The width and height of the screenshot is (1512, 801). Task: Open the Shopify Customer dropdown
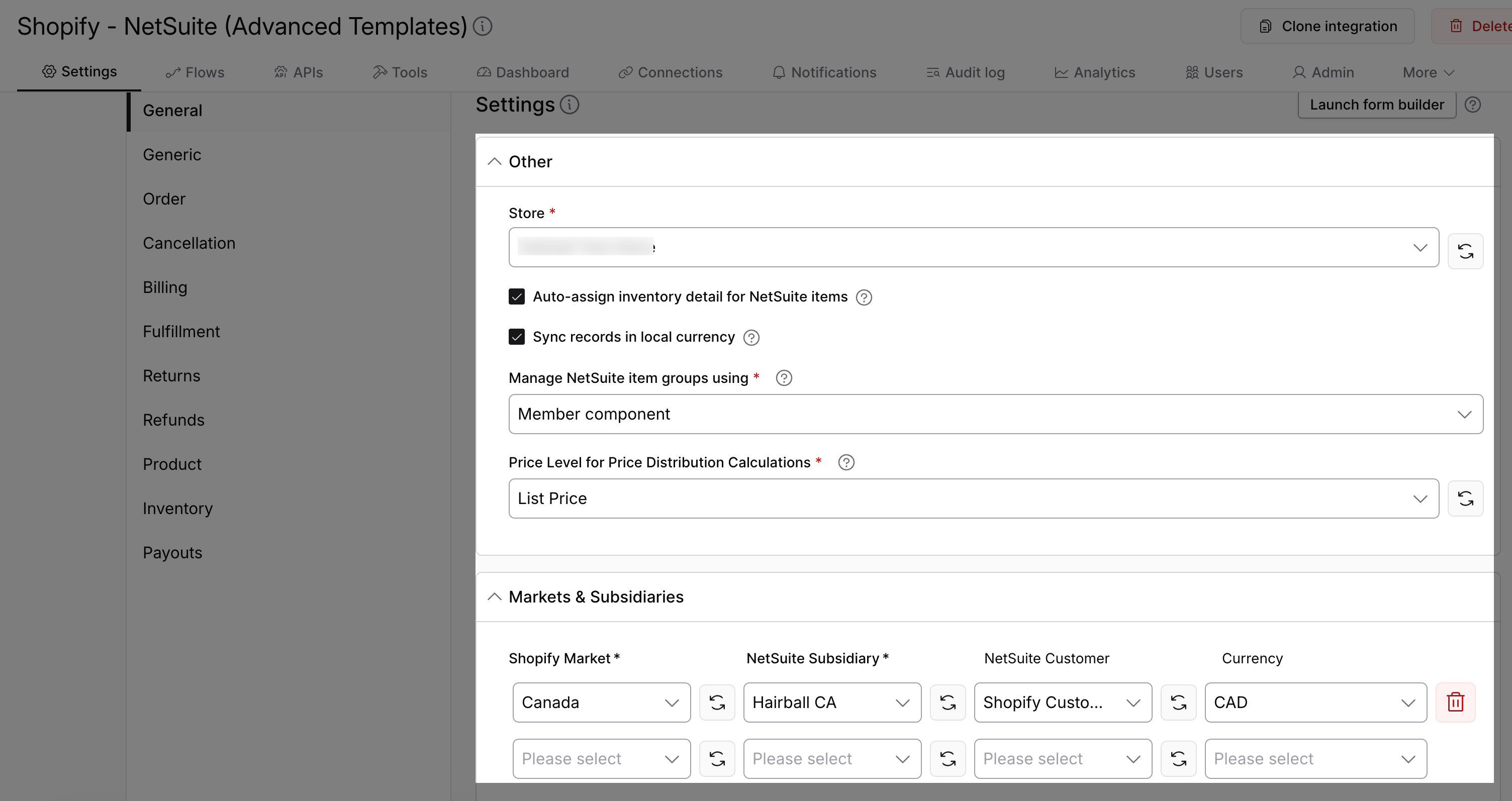(x=1063, y=703)
